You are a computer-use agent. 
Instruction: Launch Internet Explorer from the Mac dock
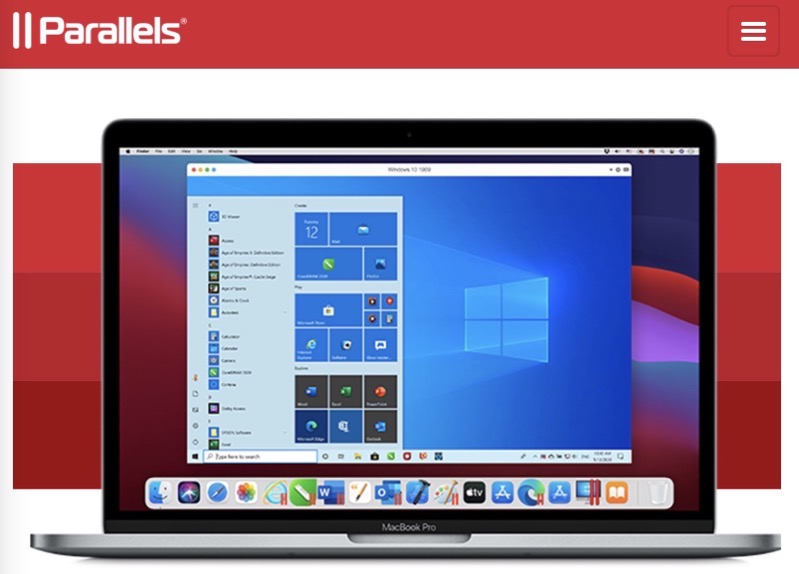275,493
